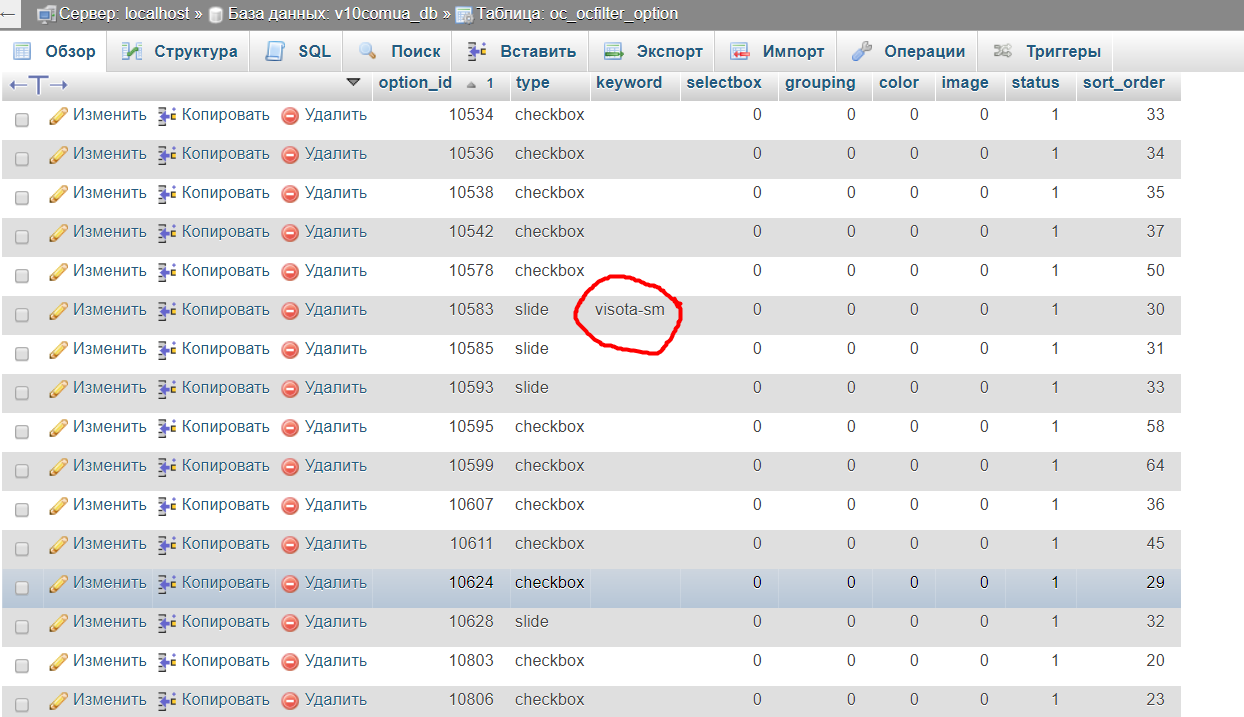The width and height of the screenshot is (1244, 717).
Task: Open the Импорт tab
Action: coord(777,51)
